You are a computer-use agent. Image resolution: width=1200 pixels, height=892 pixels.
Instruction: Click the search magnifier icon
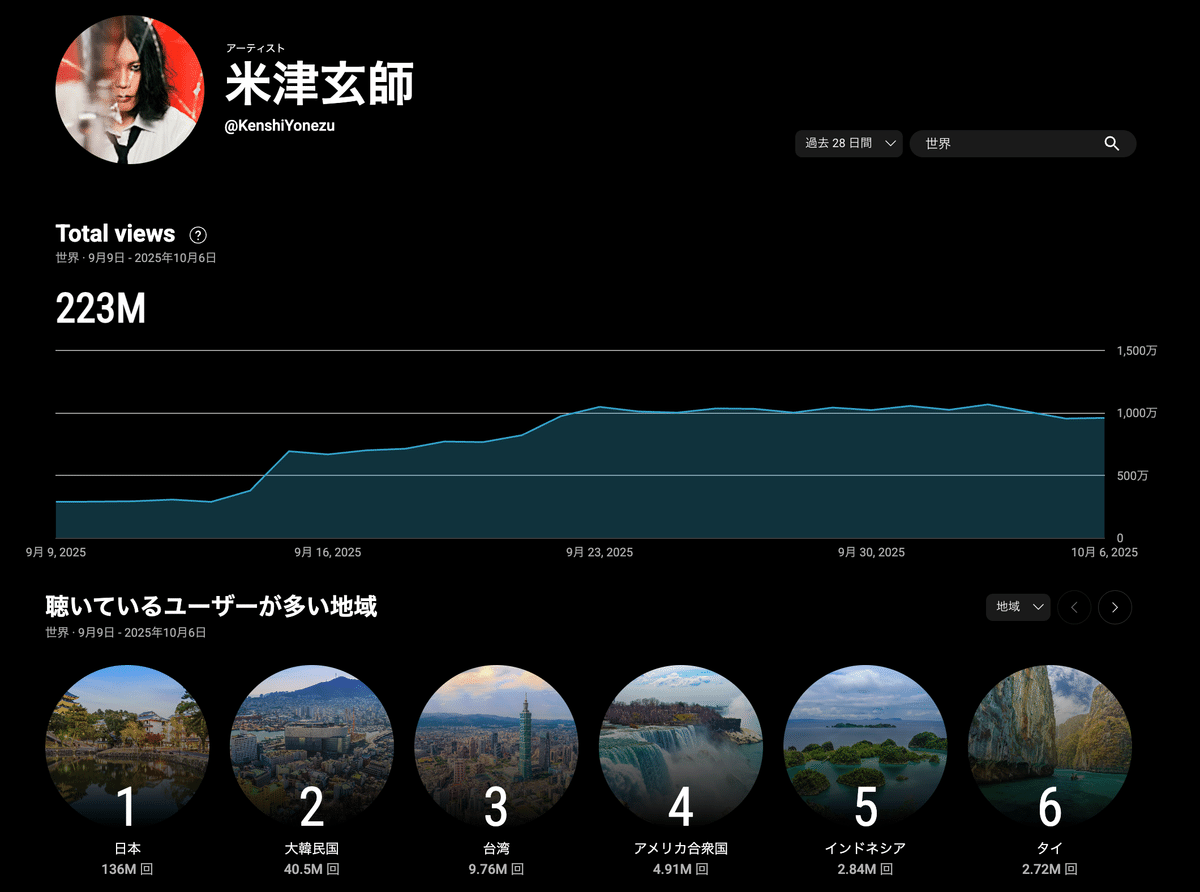tap(1112, 143)
